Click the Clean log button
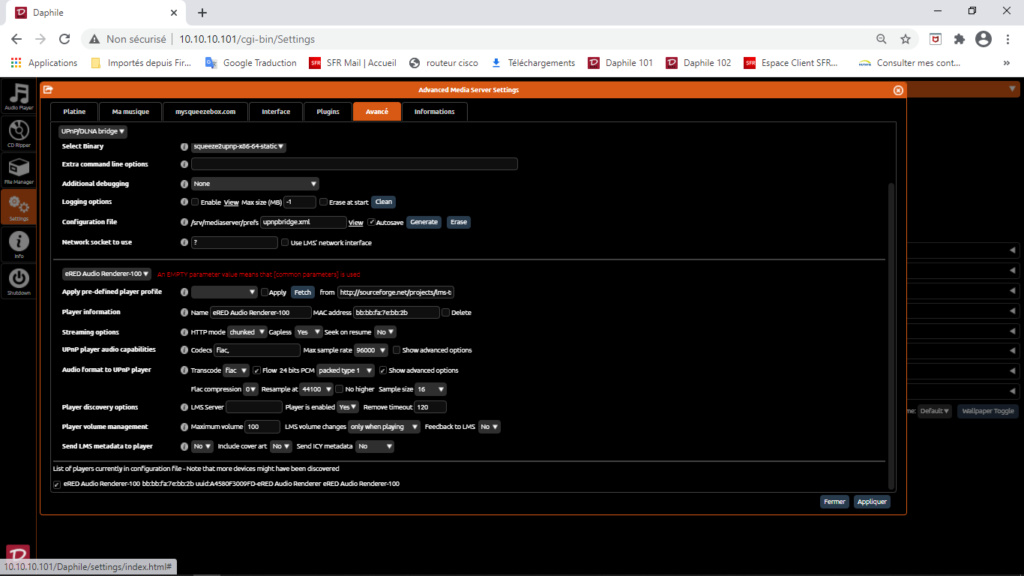This screenshot has width=1024, height=576. 384,202
